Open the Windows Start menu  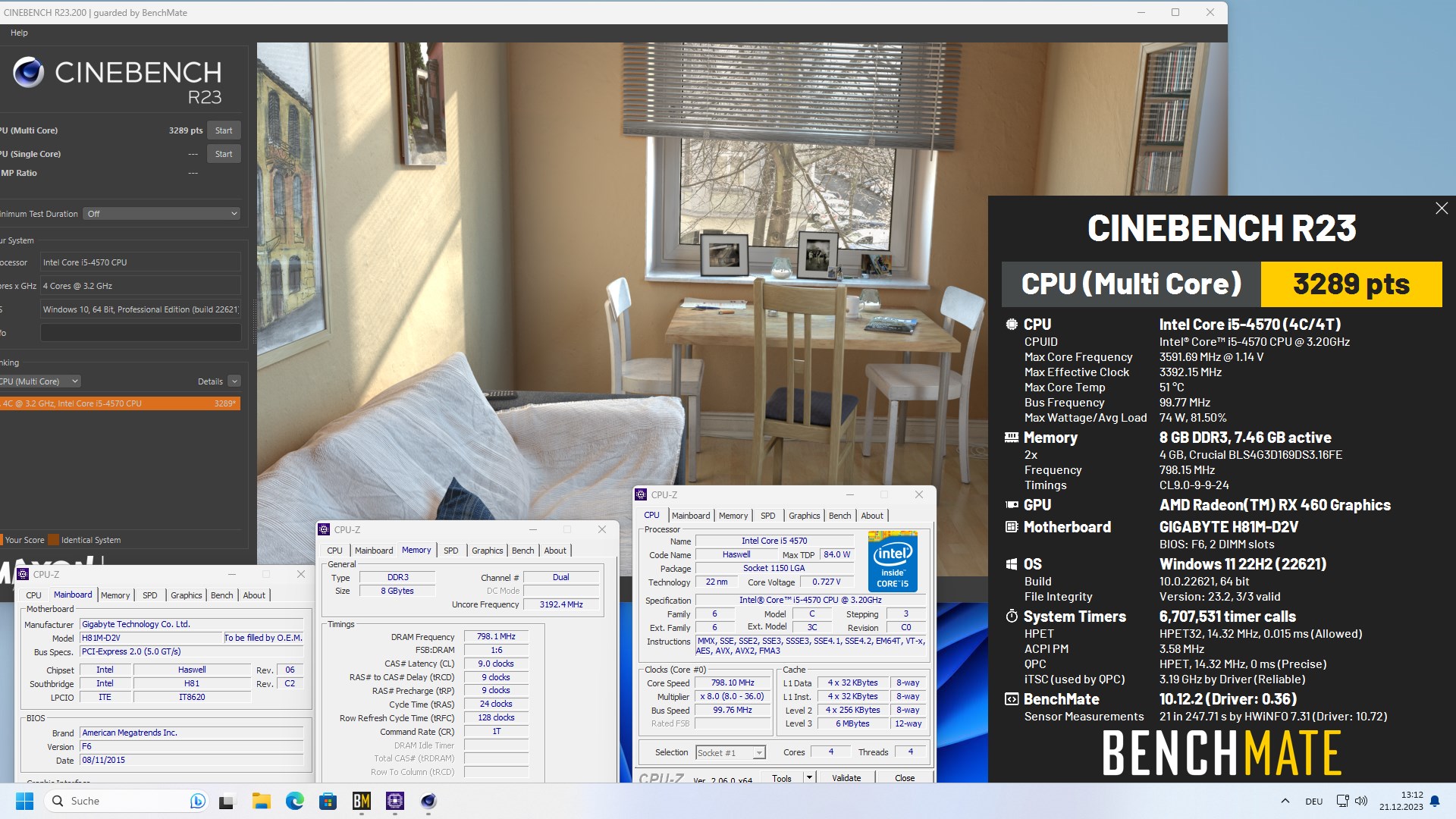click(x=24, y=801)
